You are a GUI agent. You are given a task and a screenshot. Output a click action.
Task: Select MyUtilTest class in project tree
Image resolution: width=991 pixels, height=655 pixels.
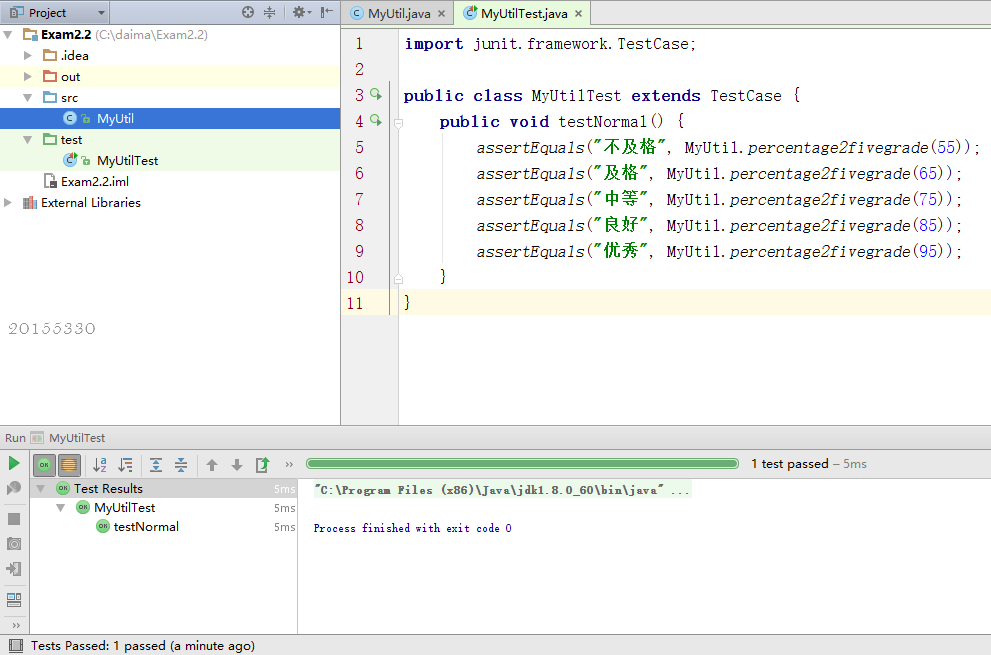point(170,161)
